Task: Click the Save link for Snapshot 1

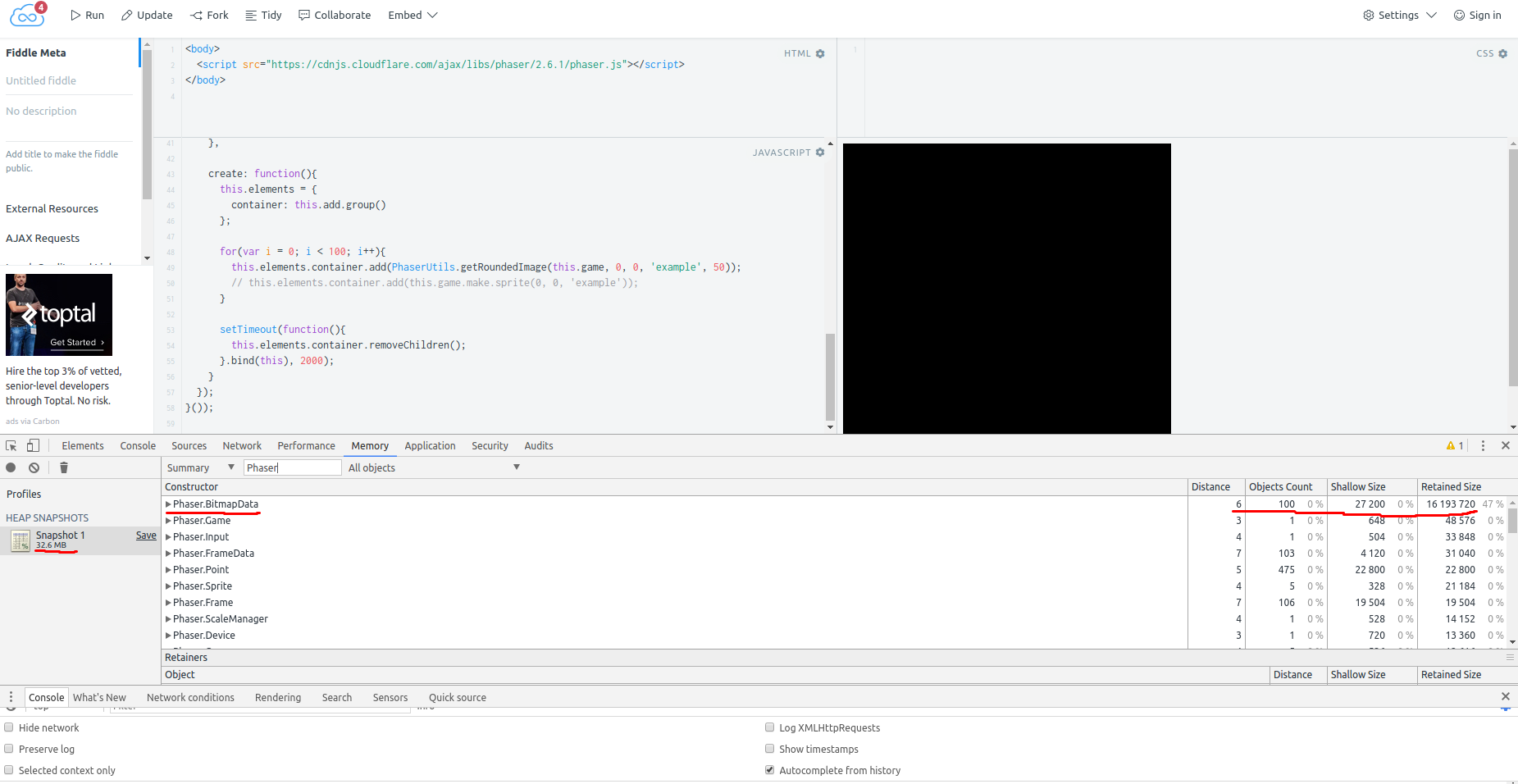Action: tap(146, 535)
